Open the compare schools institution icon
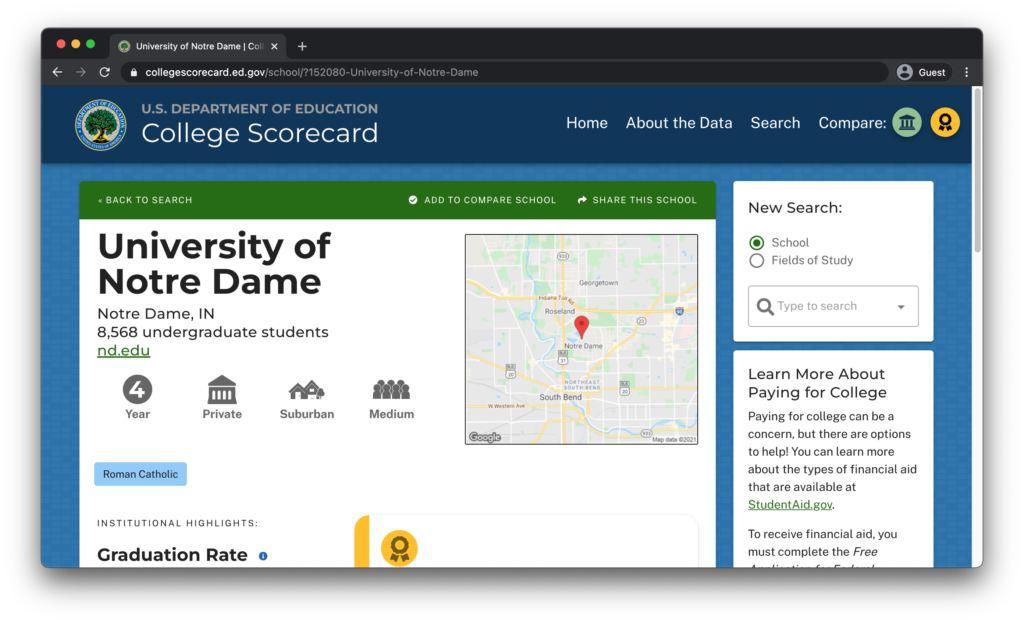Image resolution: width=1024 pixels, height=622 pixels. pyautogui.click(x=907, y=122)
